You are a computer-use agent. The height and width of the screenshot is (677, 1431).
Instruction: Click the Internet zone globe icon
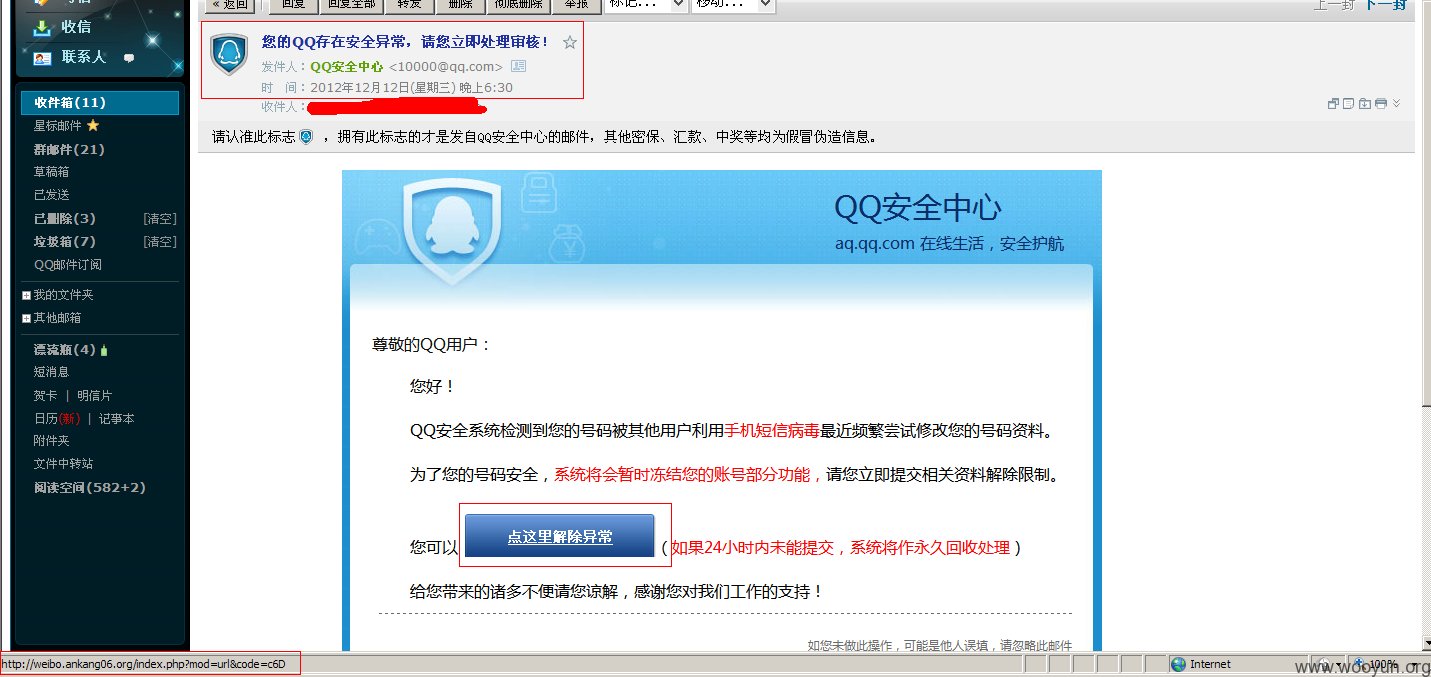(x=1178, y=664)
